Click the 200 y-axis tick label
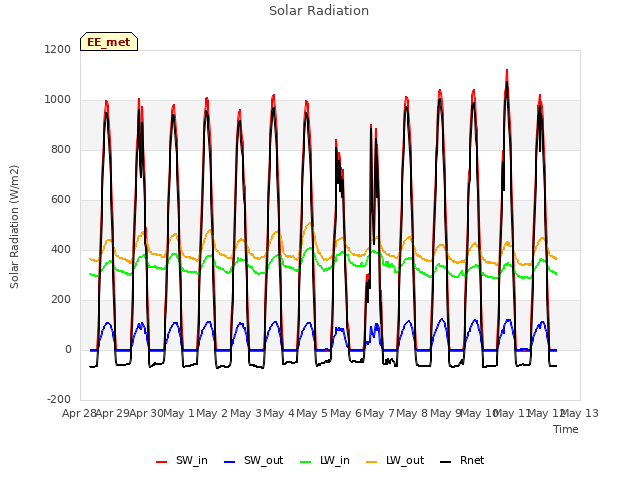 [x=61, y=300]
